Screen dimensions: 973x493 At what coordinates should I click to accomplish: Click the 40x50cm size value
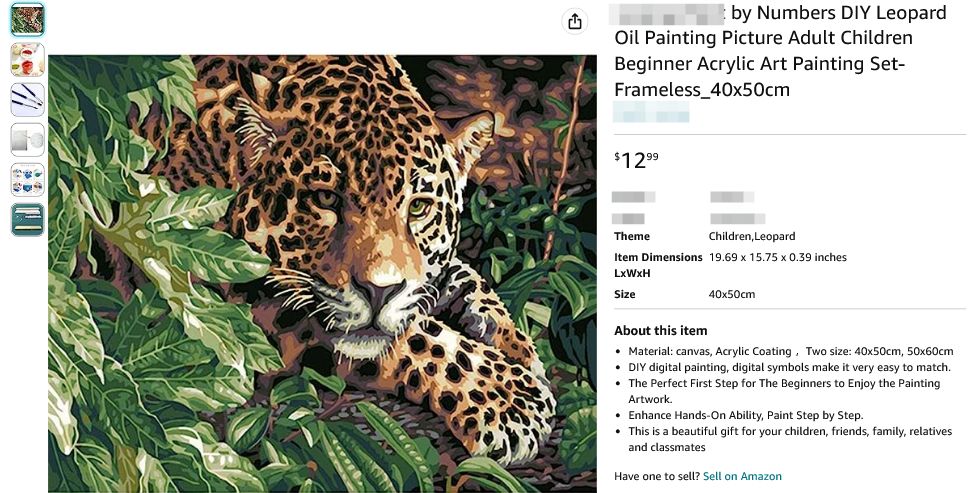click(731, 294)
